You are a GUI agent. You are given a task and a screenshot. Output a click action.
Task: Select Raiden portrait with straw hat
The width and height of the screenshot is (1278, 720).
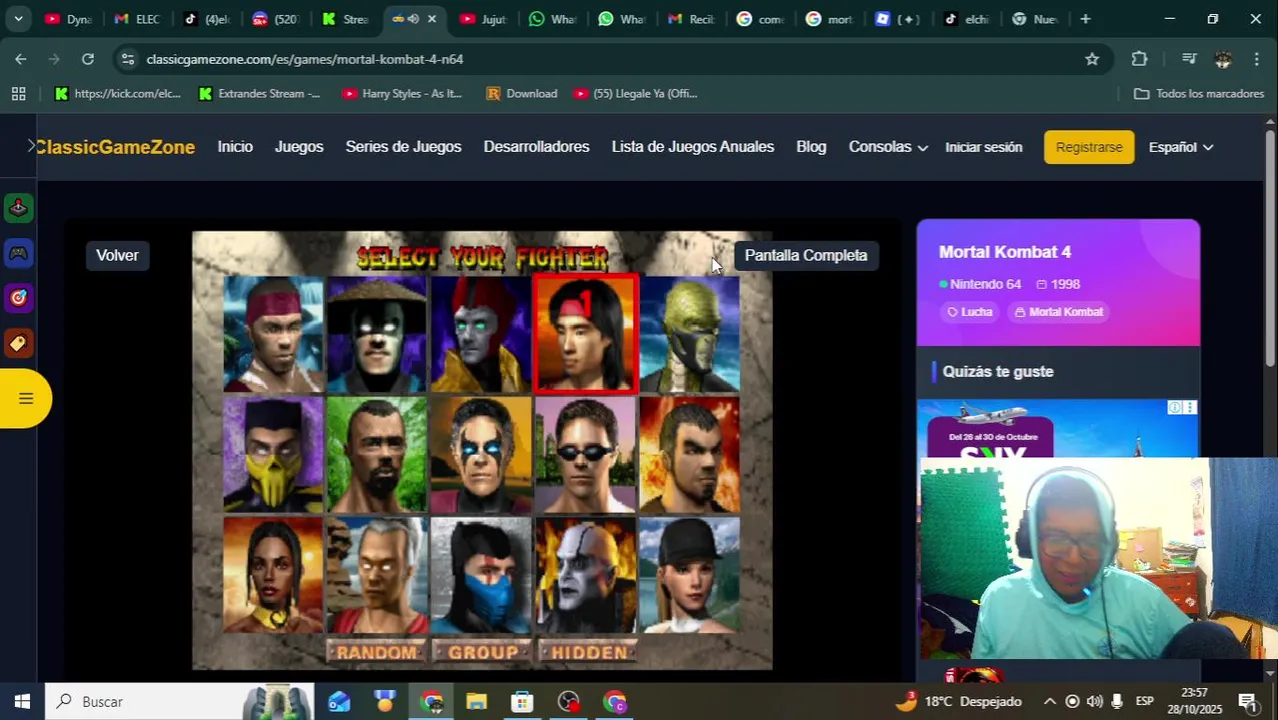point(377,334)
